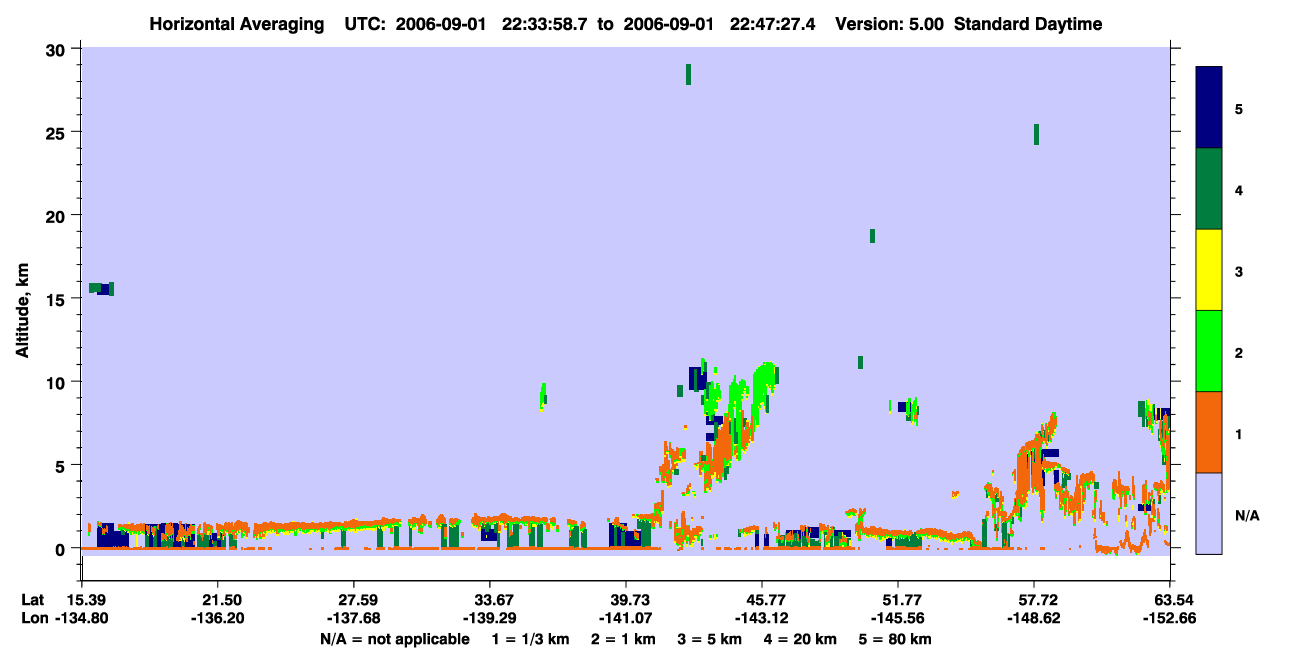This screenshot has height=667, width=1300.
Task: Click the 25 km altitude tick label
Action: tap(58, 133)
